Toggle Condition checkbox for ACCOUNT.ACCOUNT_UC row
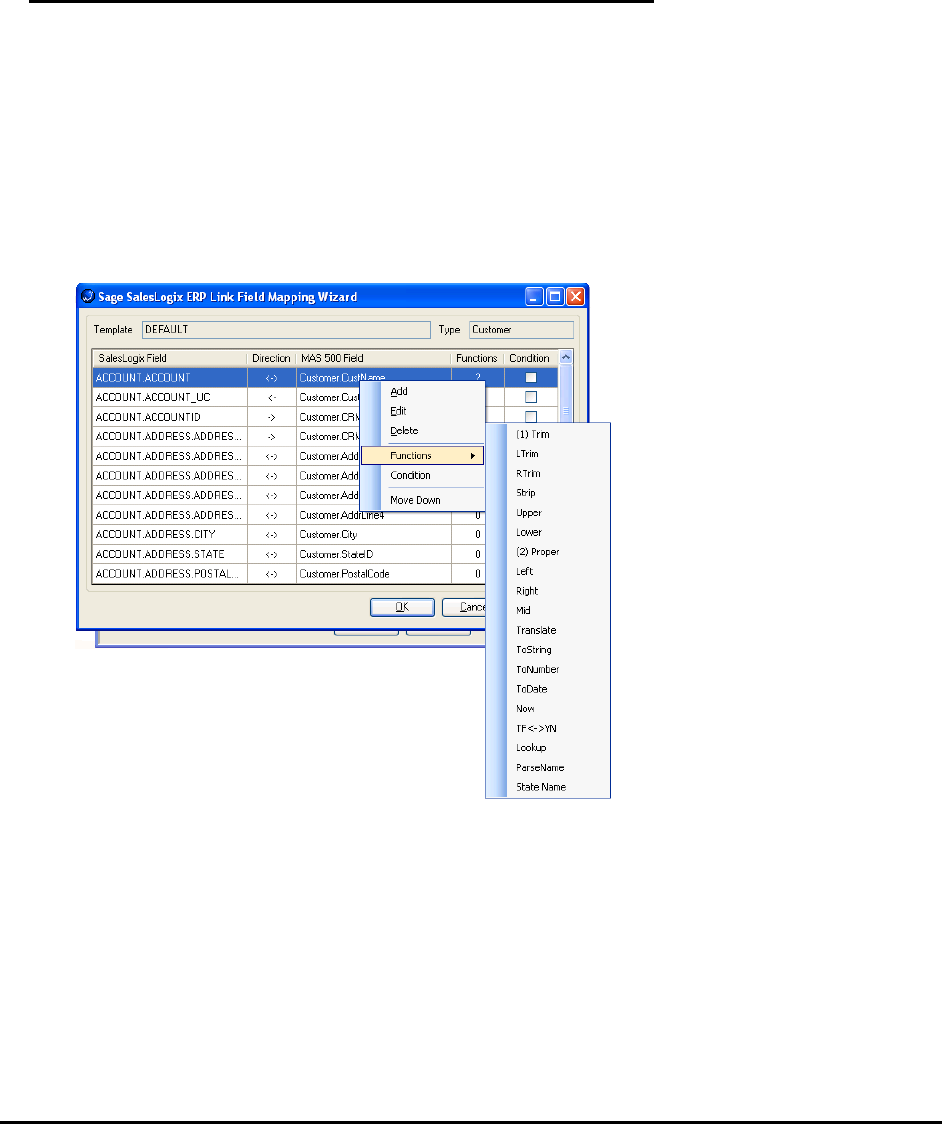This screenshot has width=942, height=1124. coord(531,397)
